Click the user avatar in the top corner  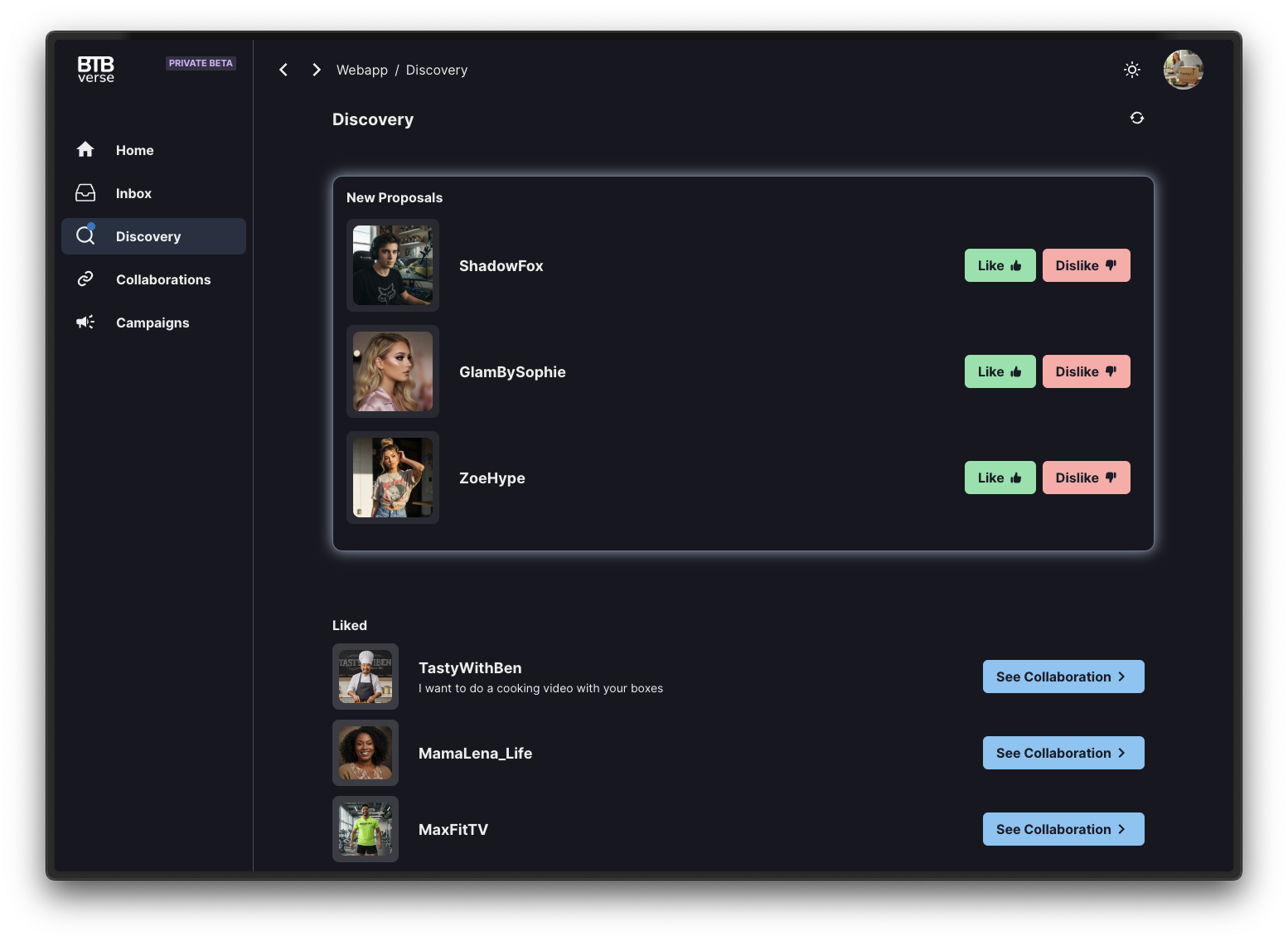(x=1183, y=70)
